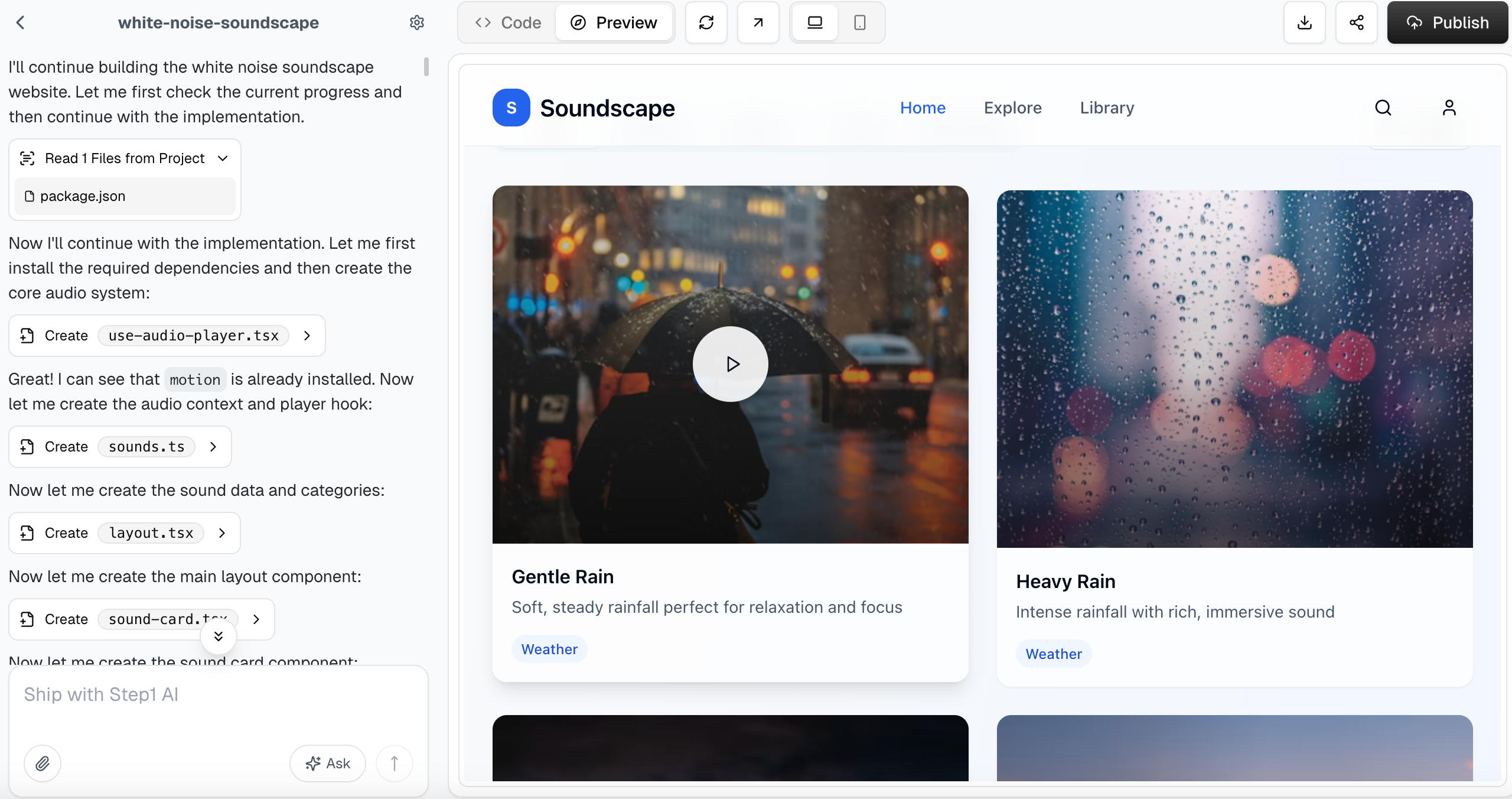Open the Explore nav item
The image size is (1512, 799).
click(x=1012, y=108)
